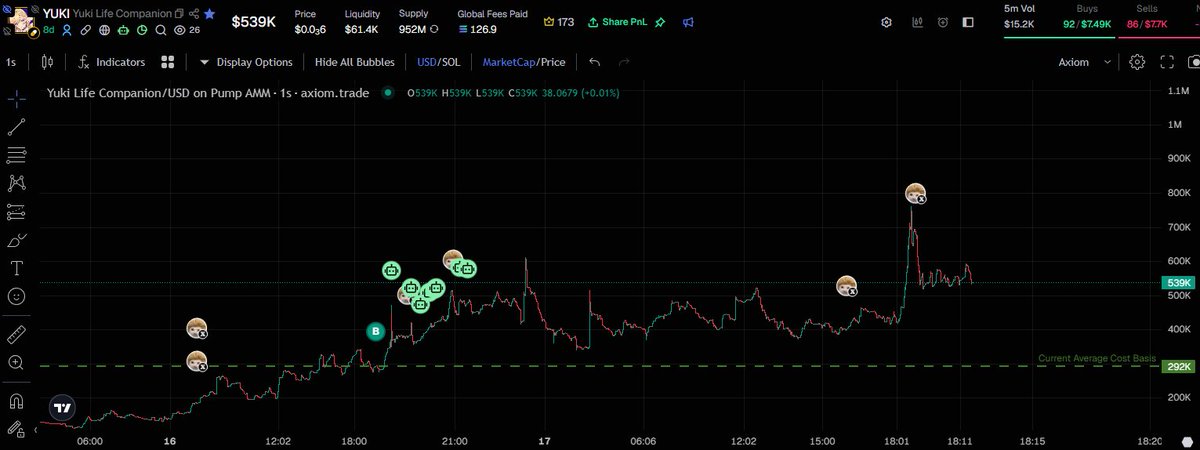This screenshot has height=450, width=1200.
Task: Click the avatar bubble at the 800K peak
Action: 915,194
